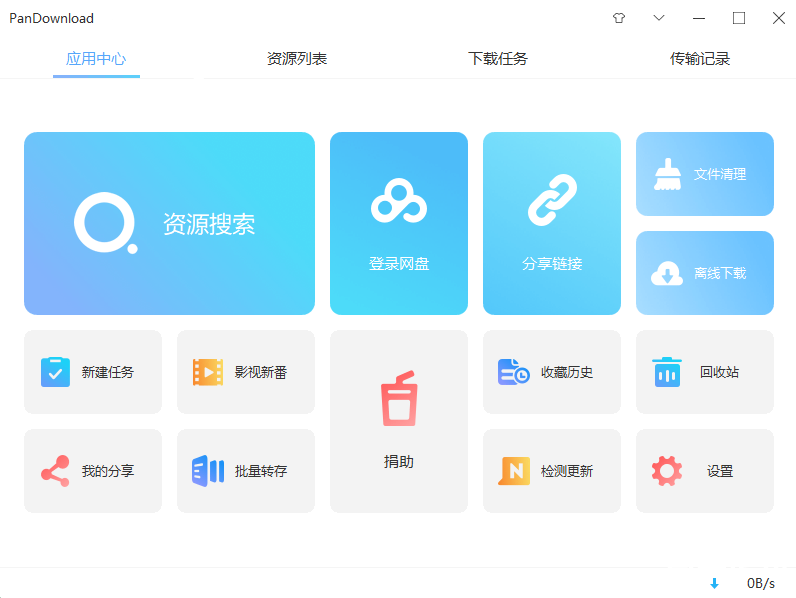Switch to the 传输记录 tab
Image resolution: width=796 pixels, height=598 pixels.
[x=700, y=59]
